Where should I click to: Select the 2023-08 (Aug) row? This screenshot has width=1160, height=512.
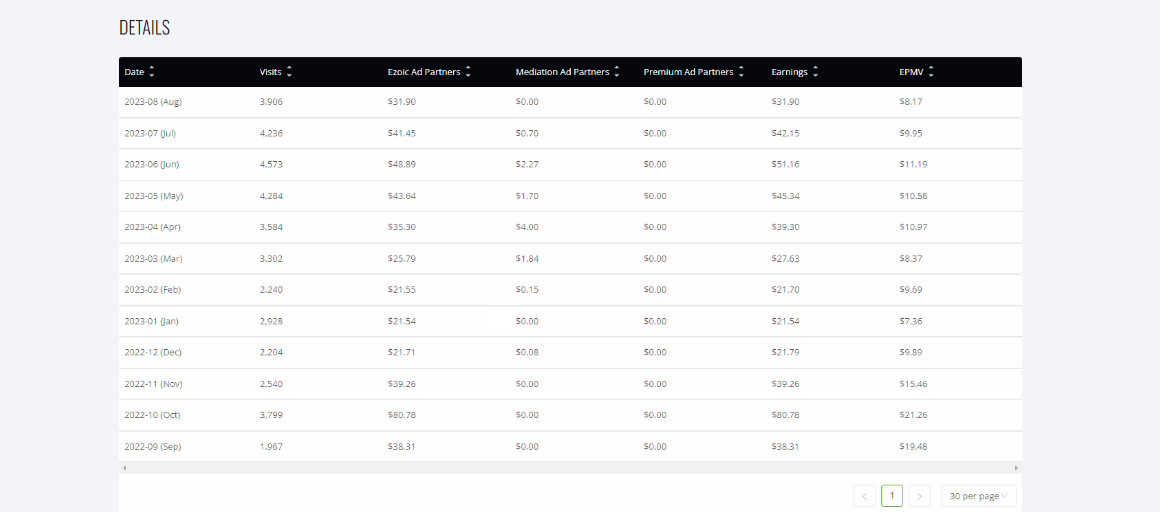pos(570,102)
